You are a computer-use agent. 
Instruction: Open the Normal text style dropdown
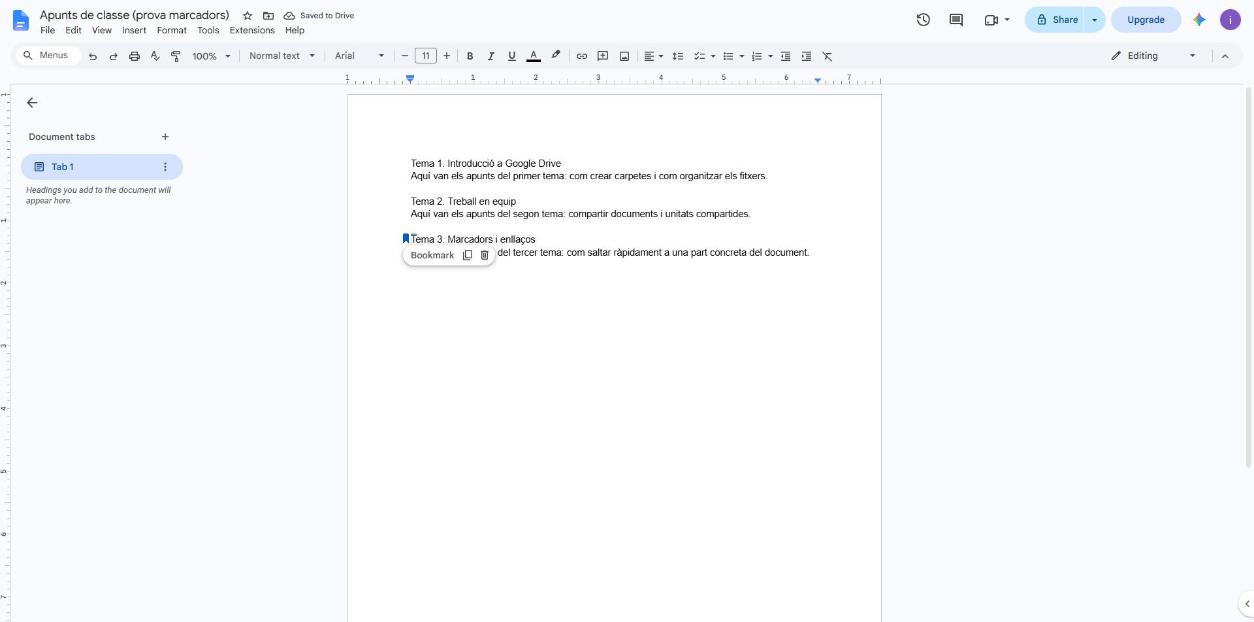tap(282, 56)
